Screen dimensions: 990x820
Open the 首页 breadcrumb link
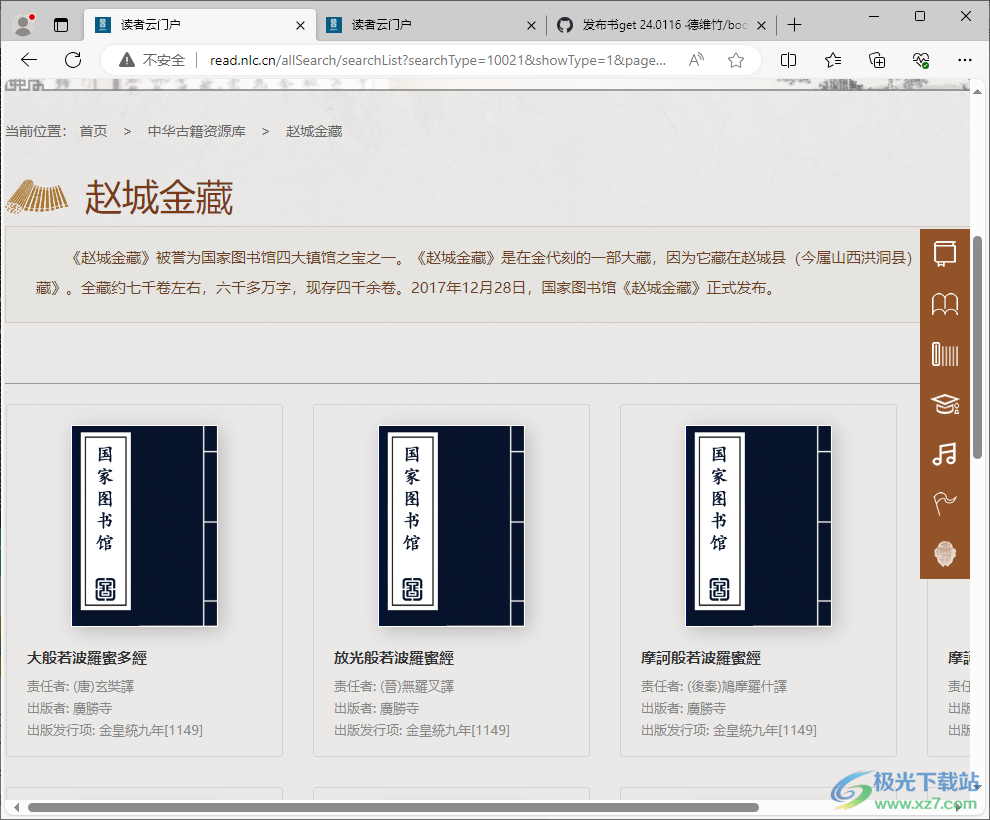(x=93, y=131)
